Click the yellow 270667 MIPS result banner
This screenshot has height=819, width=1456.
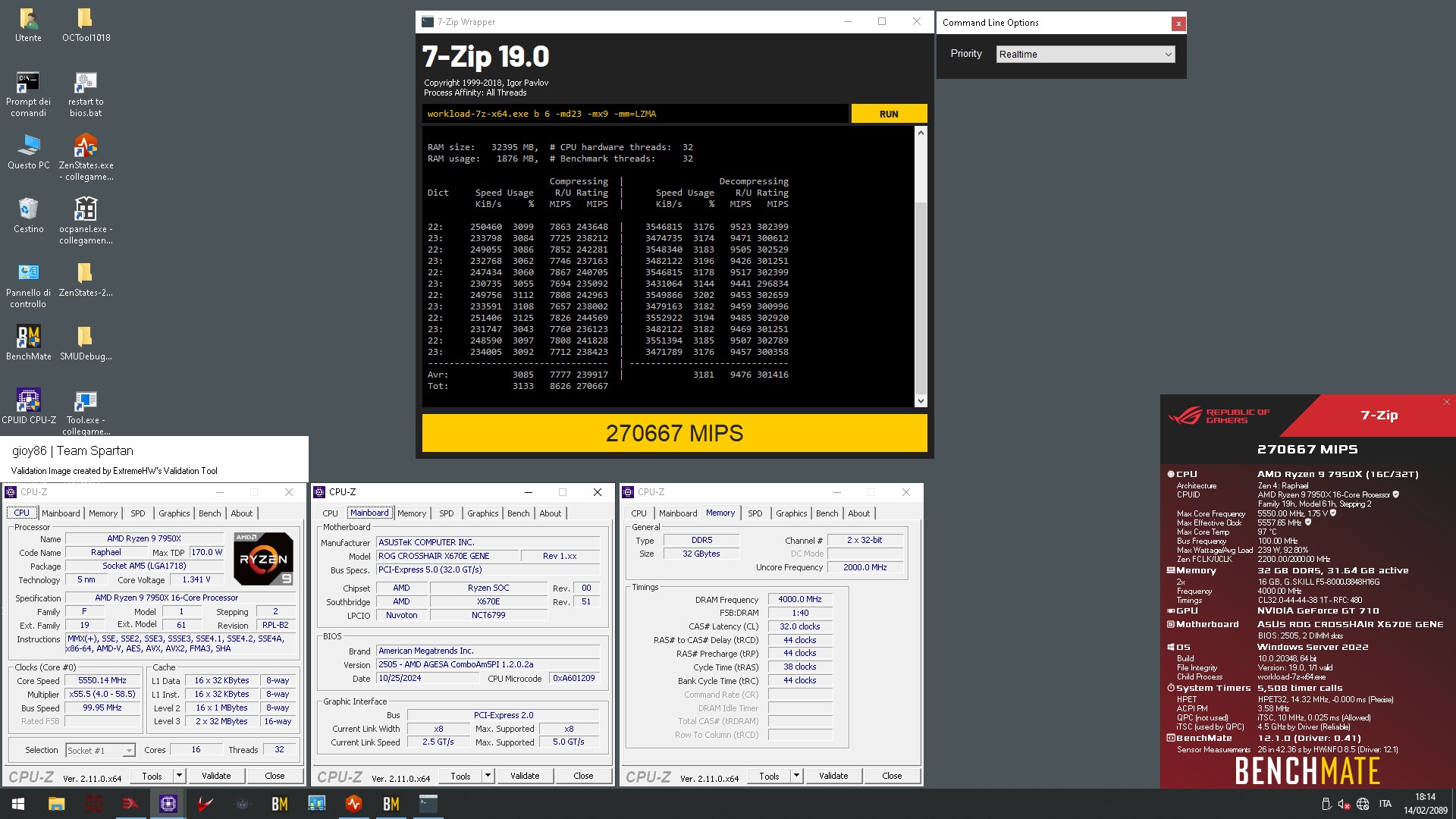674,433
